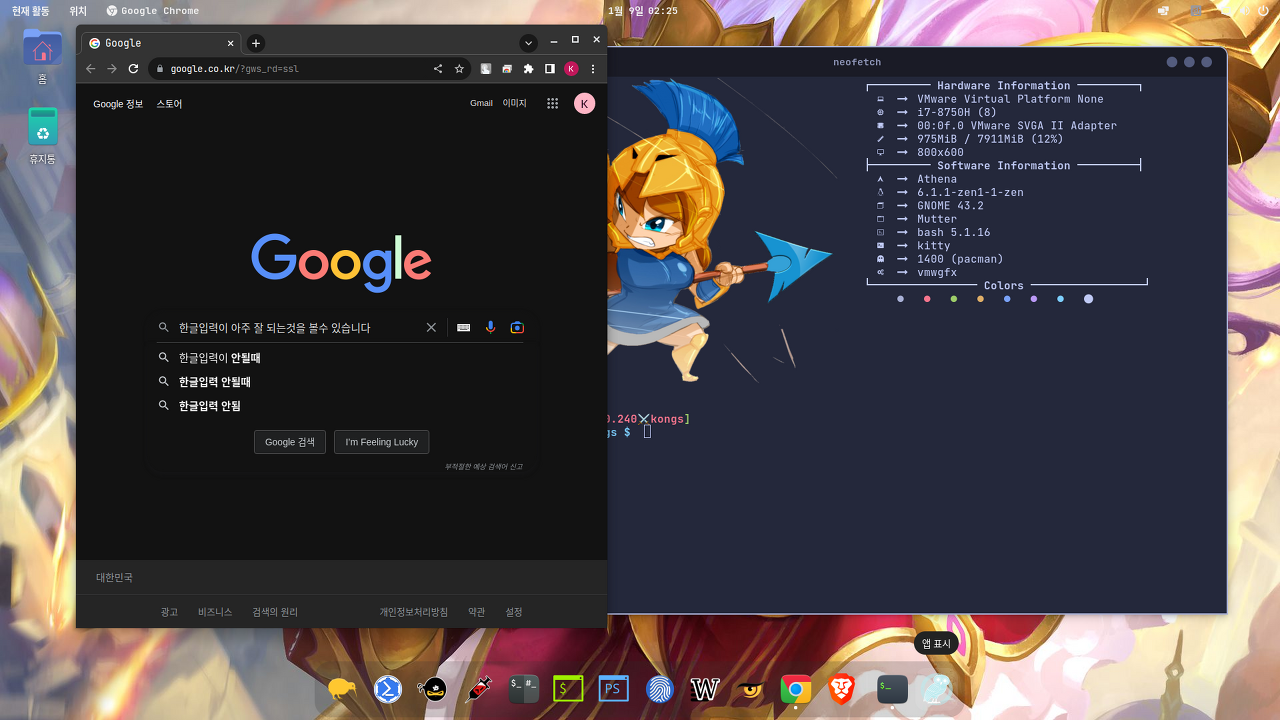Open Chrome three-dot menu
This screenshot has height=720, width=1280.
pyautogui.click(x=593, y=69)
